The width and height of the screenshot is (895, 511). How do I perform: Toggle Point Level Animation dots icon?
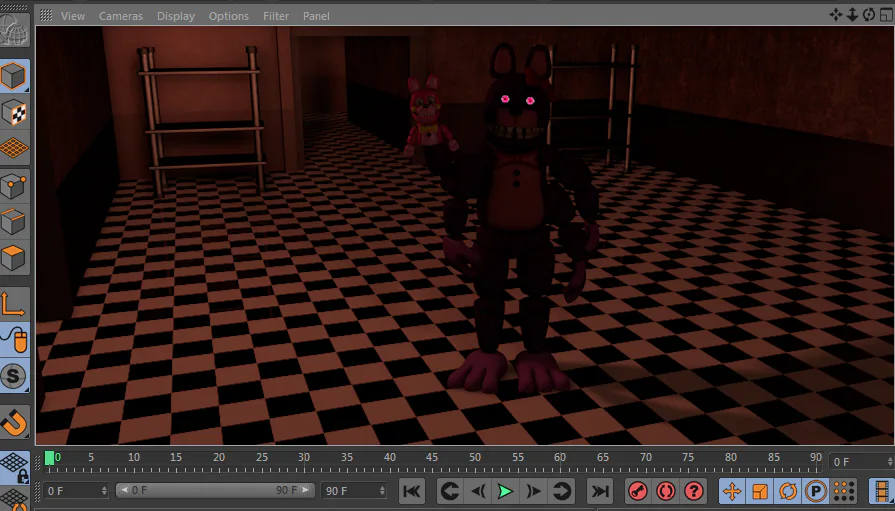(x=844, y=491)
